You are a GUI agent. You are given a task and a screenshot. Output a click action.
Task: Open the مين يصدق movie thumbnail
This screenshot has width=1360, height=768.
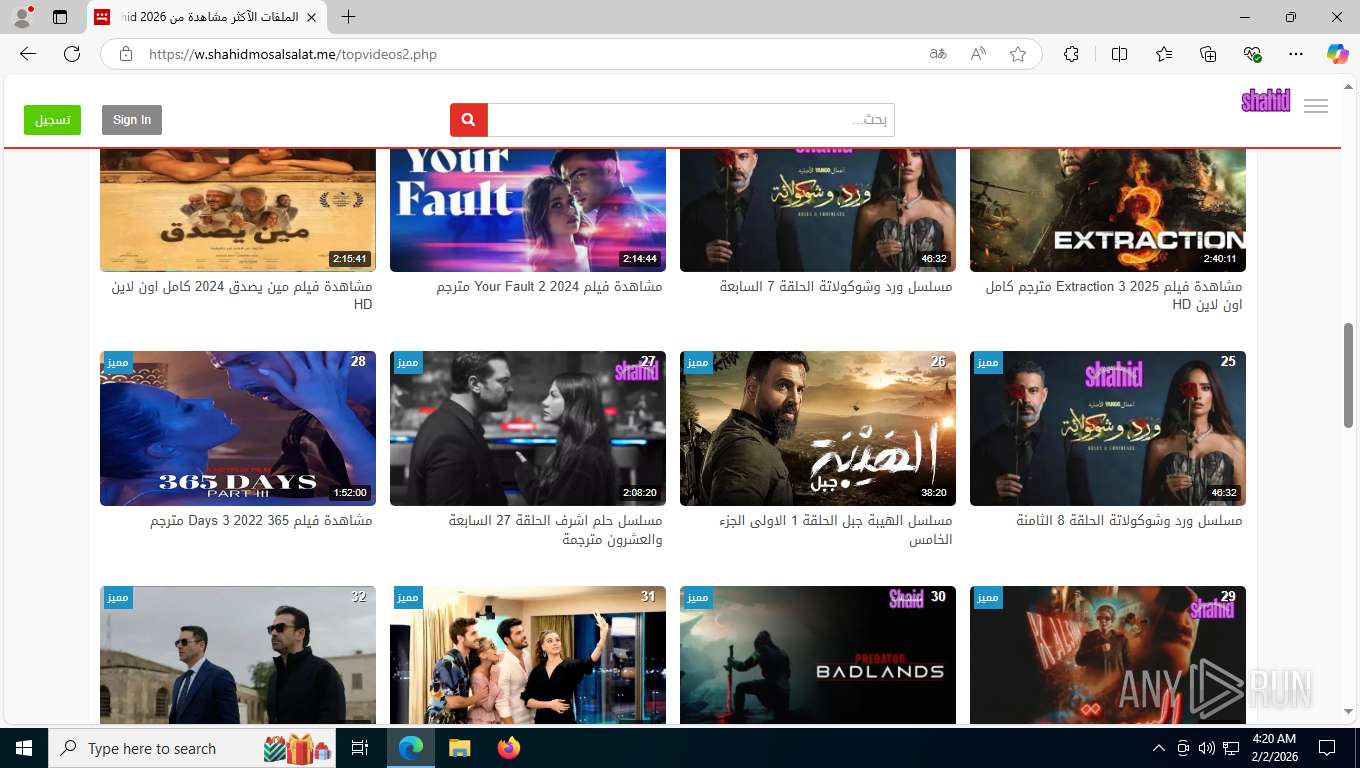click(238, 209)
